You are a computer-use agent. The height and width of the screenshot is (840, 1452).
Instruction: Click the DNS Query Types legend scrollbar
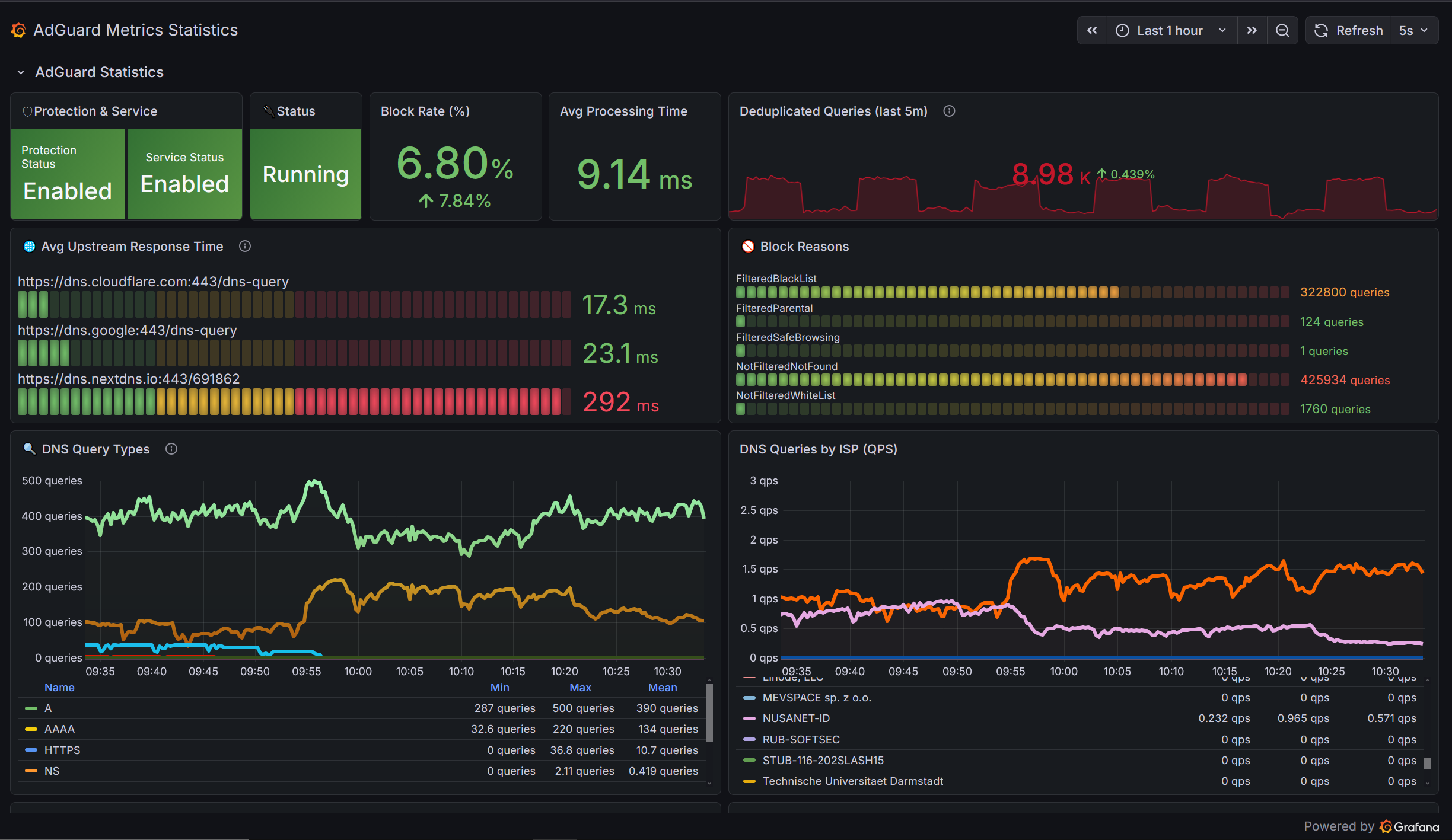(x=709, y=713)
